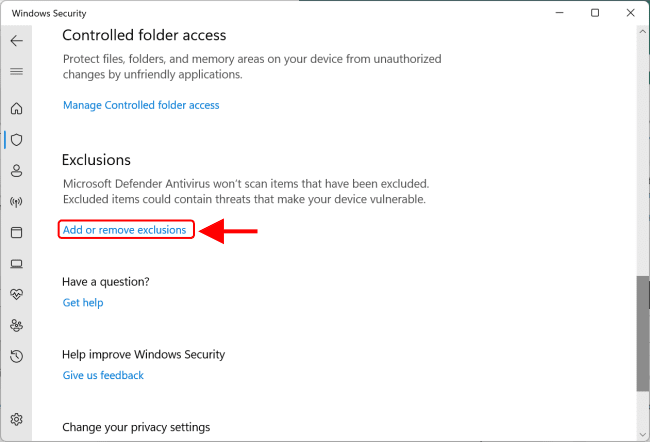The width and height of the screenshot is (650, 442).
Task: Open Account protection person icon
Action: [x=16, y=170]
